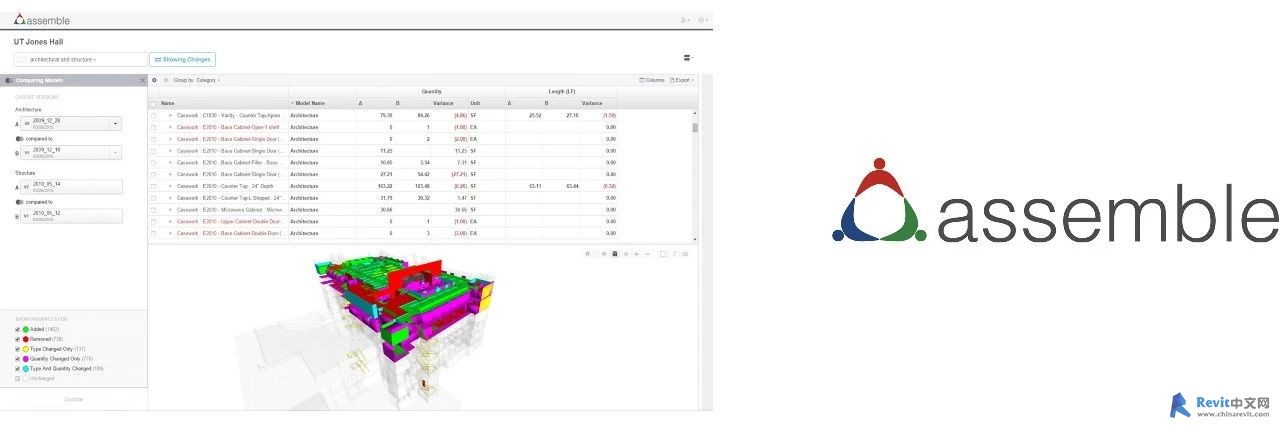The height and width of the screenshot is (426, 1280).
Task: Click the viewer help question icon
Action: tap(675, 254)
